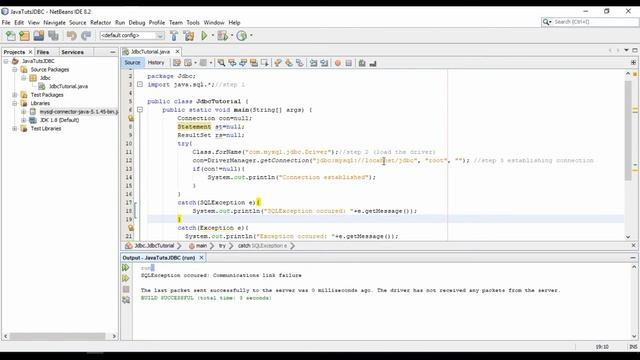The width and height of the screenshot is (640, 360).
Task: Click the Previous Bookmark editor icon
Action: click(278, 63)
